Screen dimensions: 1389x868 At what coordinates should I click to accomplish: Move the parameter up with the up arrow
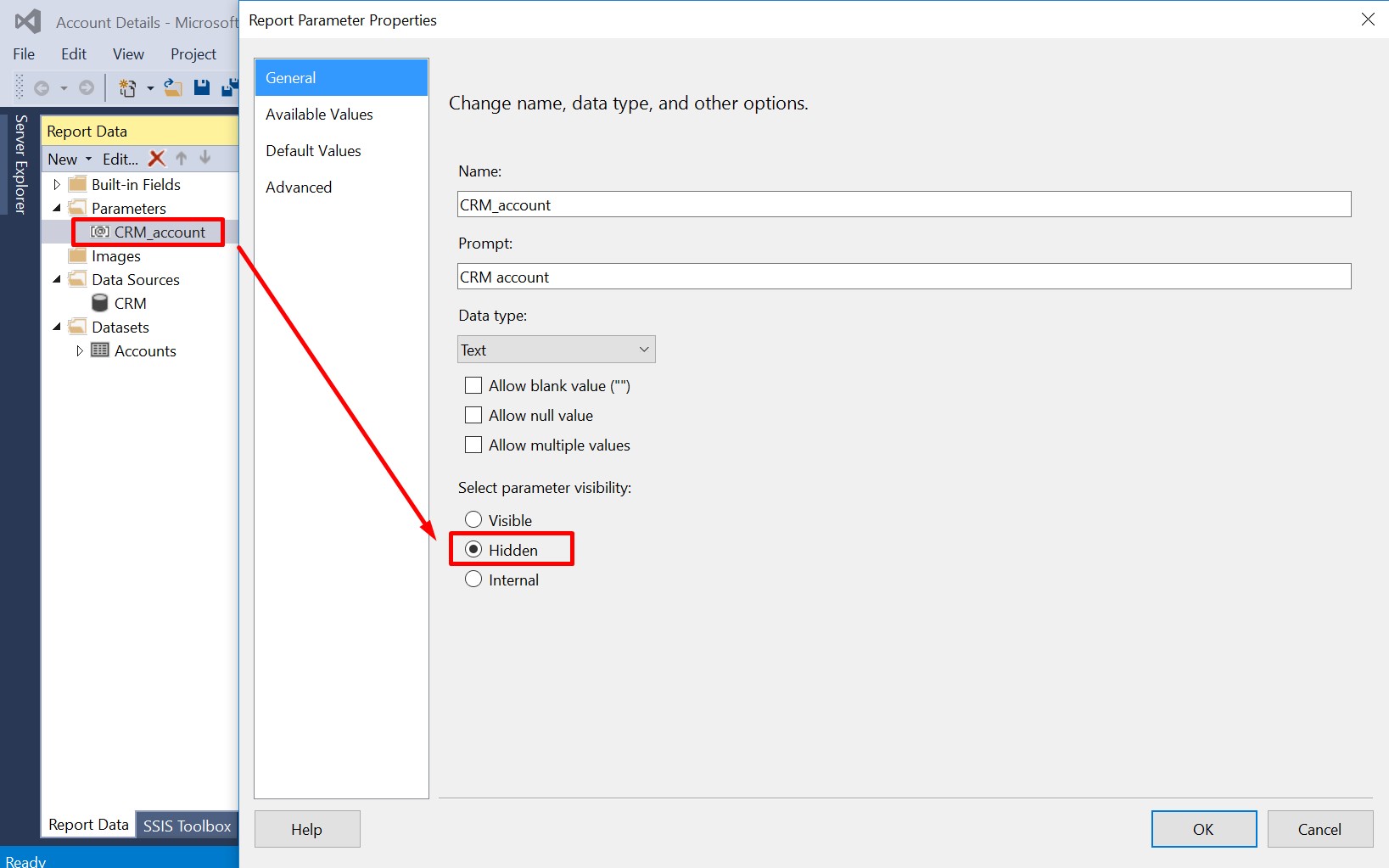click(x=181, y=158)
